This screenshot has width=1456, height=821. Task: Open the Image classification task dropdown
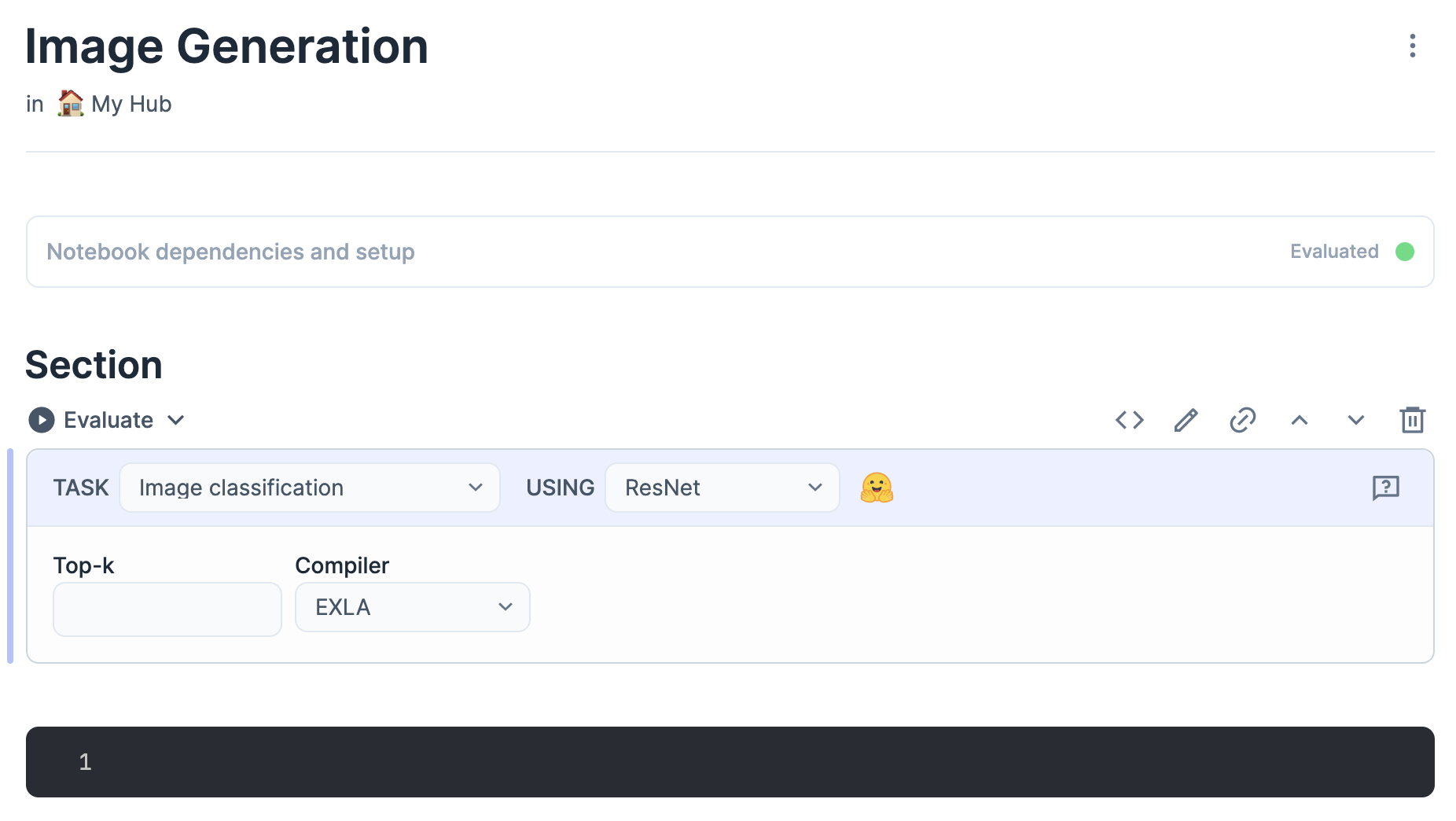[x=310, y=488]
